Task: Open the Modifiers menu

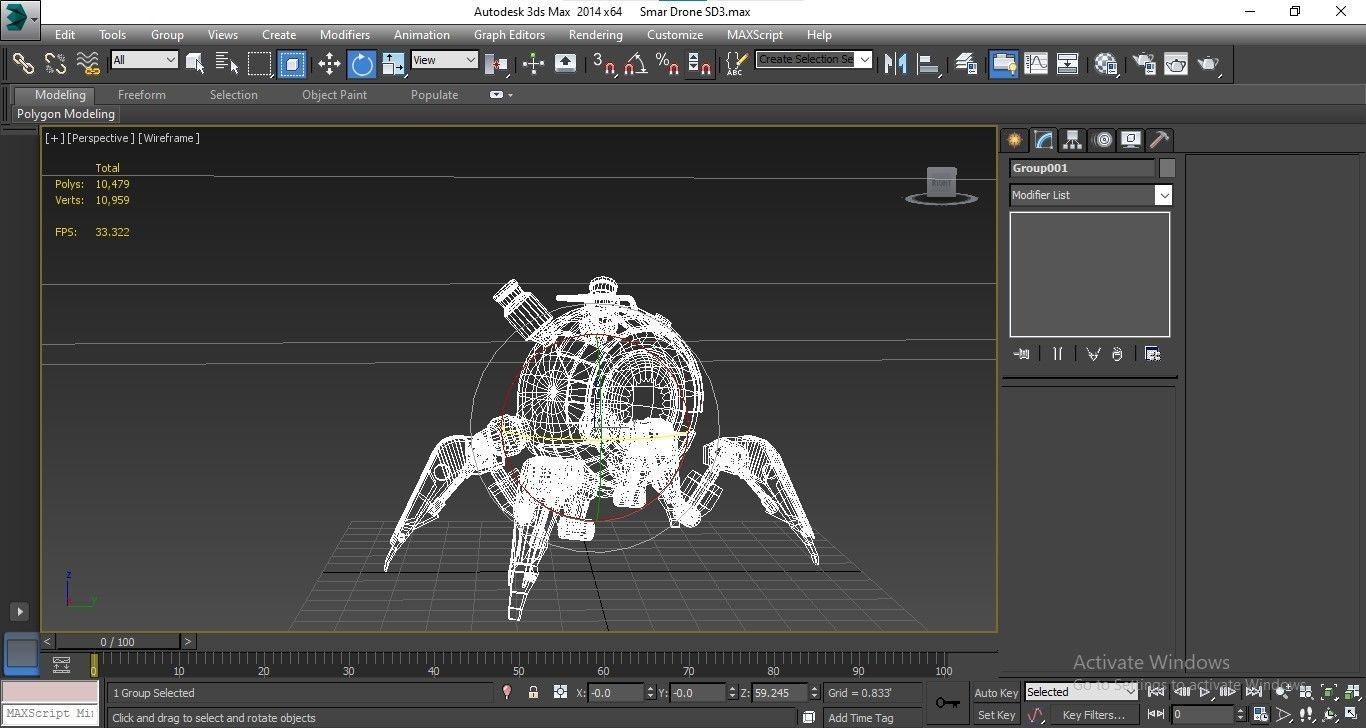Action: (x=345, y=34)
